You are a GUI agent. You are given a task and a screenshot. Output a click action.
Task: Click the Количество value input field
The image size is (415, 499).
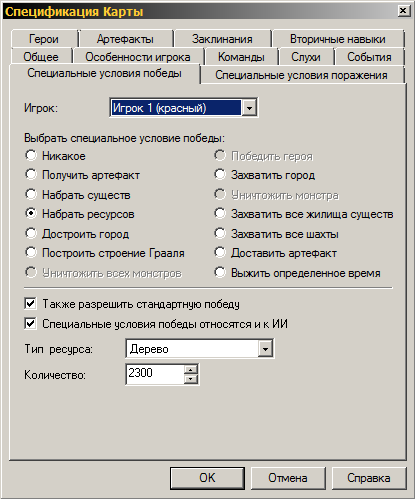[155, 374]
